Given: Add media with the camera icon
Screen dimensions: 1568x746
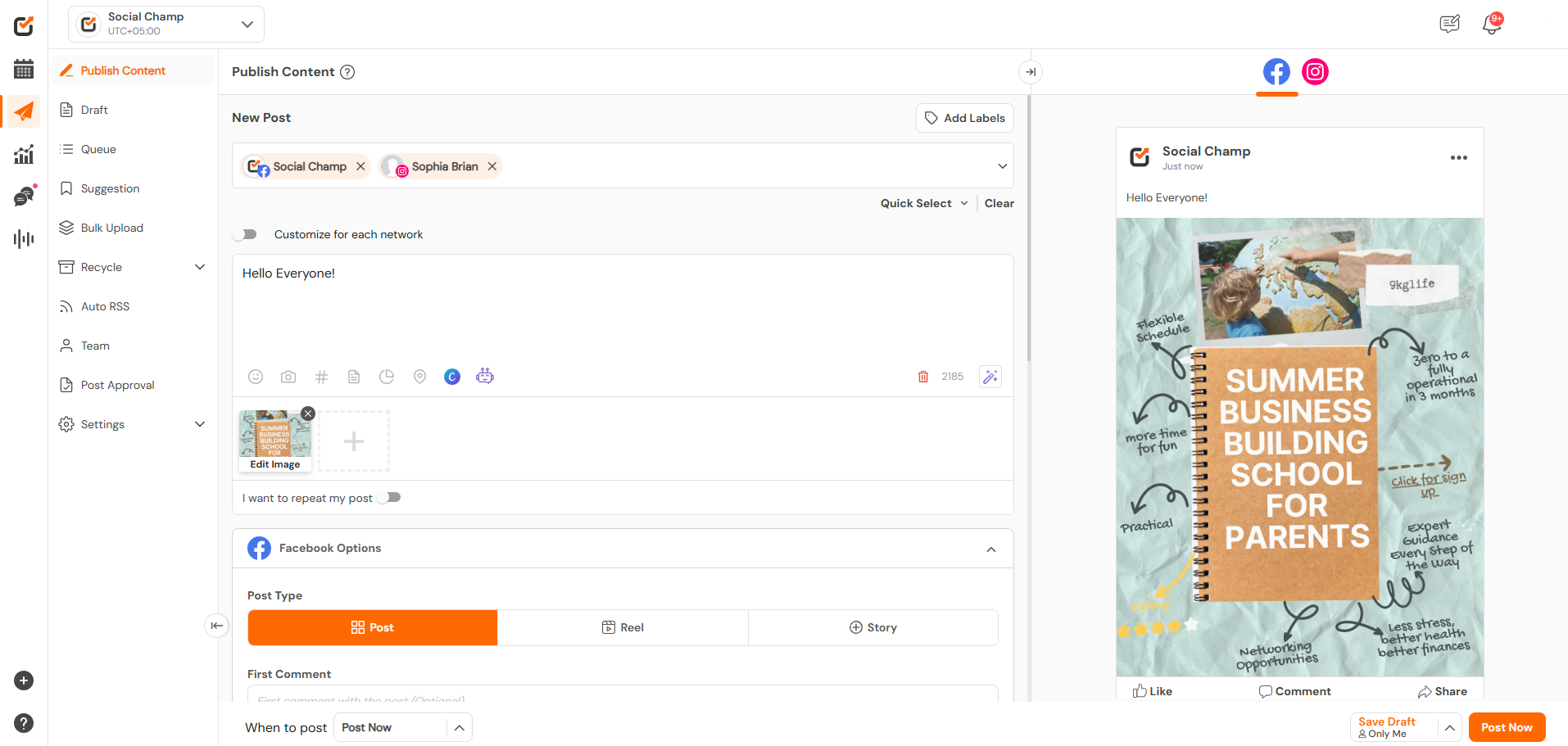Looking at the screenshot, I should pyautogui.click(x=288, y=377).
